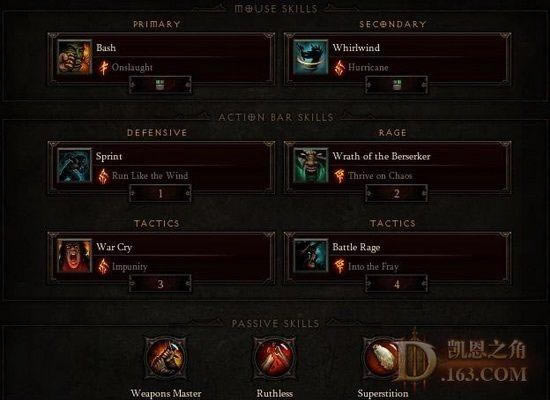The image size is (550, 400).
Task: Select the War Cry skill icon
Action: coord(75,256)
